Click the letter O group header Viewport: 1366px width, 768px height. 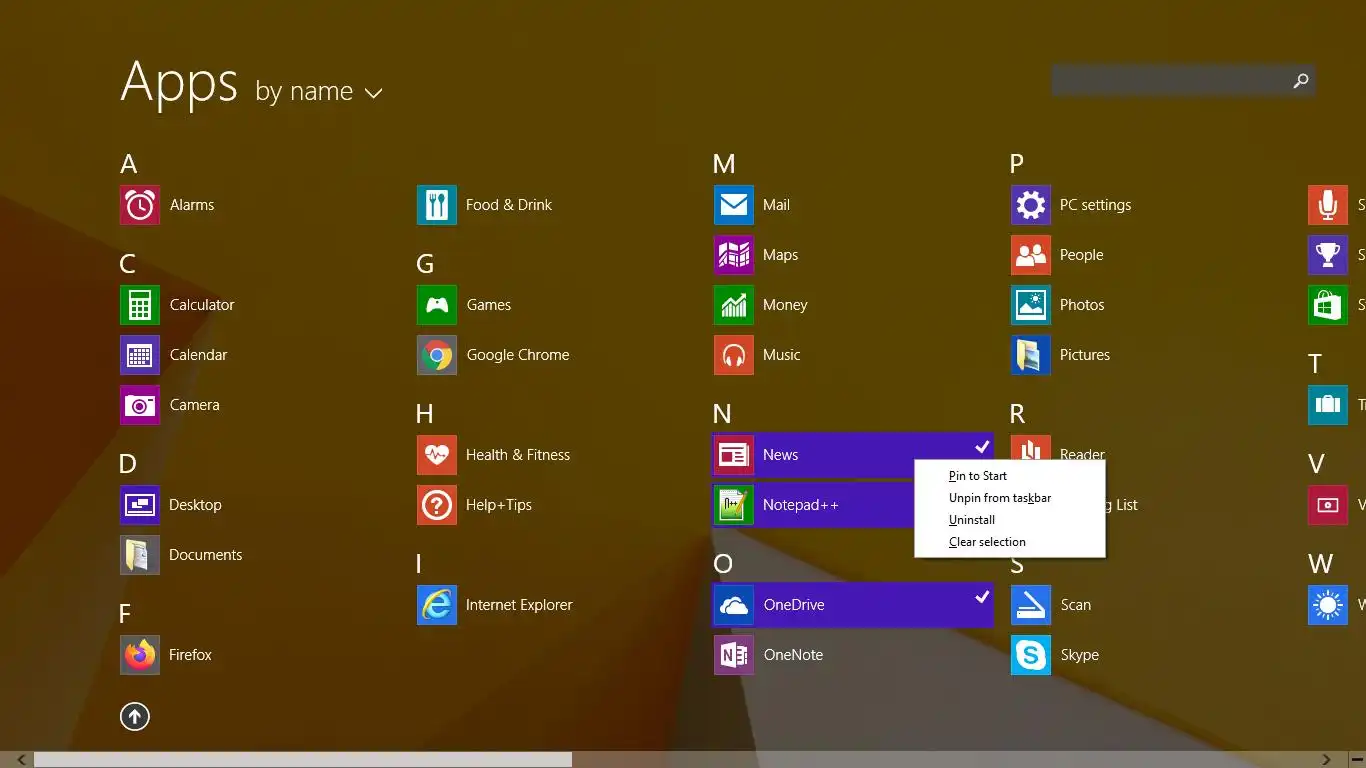(x=723, y=564)
